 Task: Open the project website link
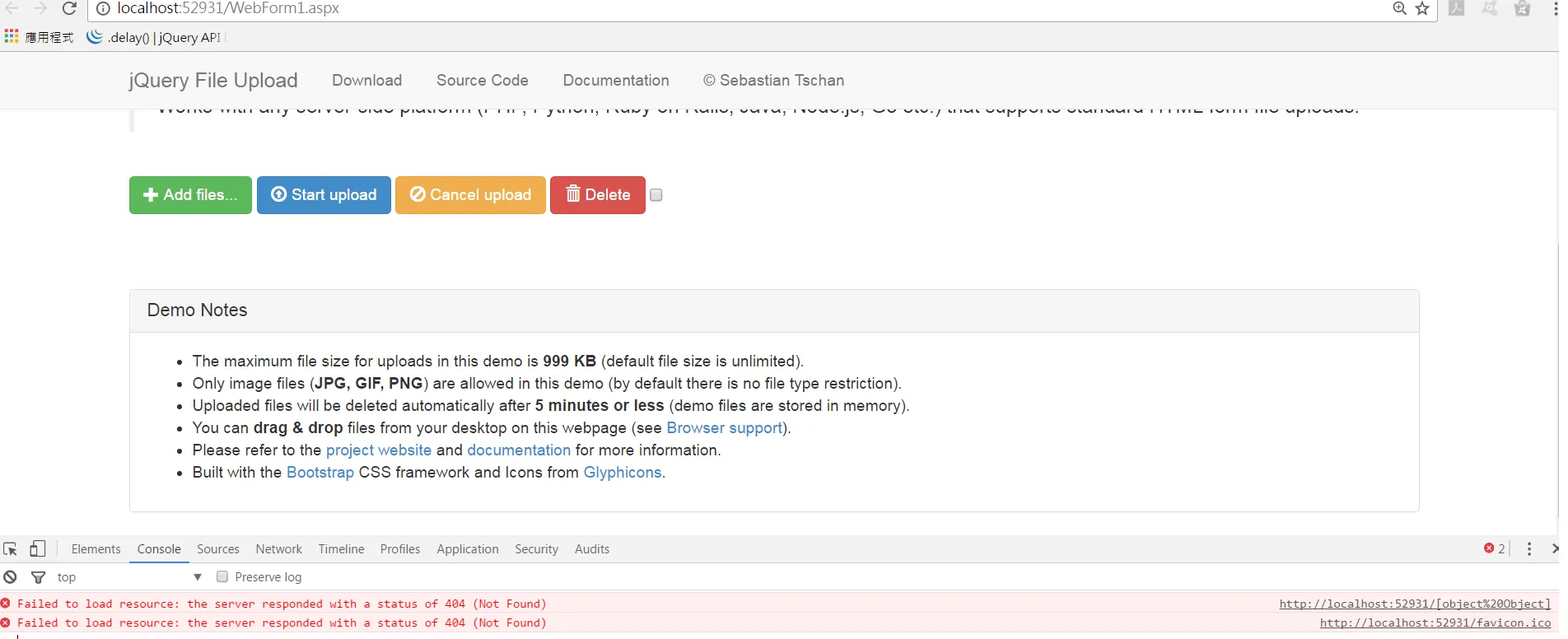click(379, 450)
